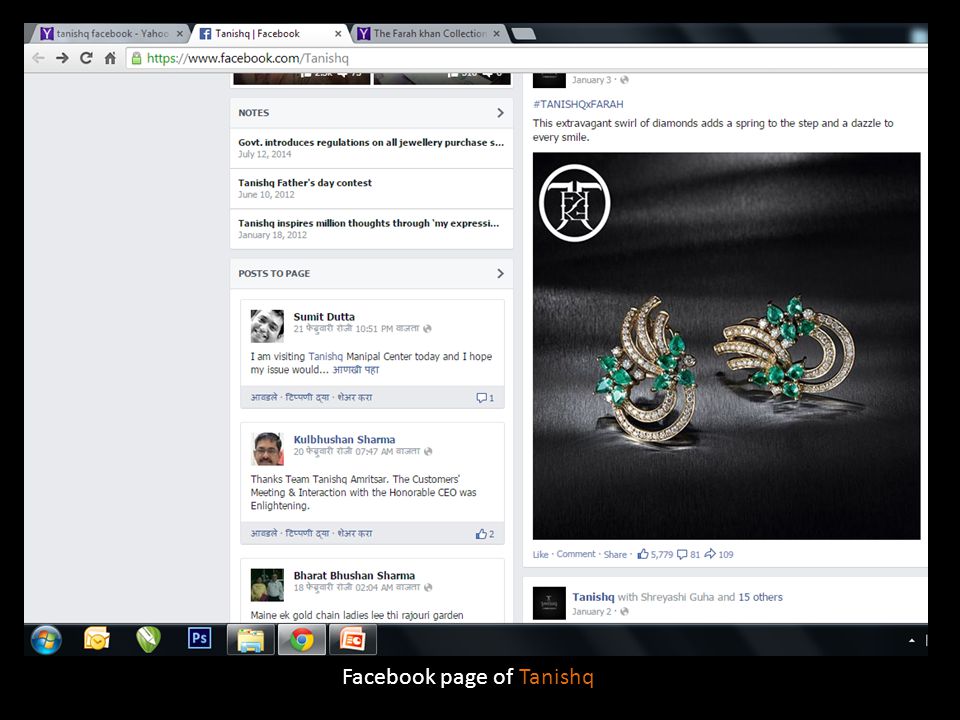Open Bharat Bhushan Sharma's name link
Viewport: 960px width, 720px height.
click(x=354, y=576)
